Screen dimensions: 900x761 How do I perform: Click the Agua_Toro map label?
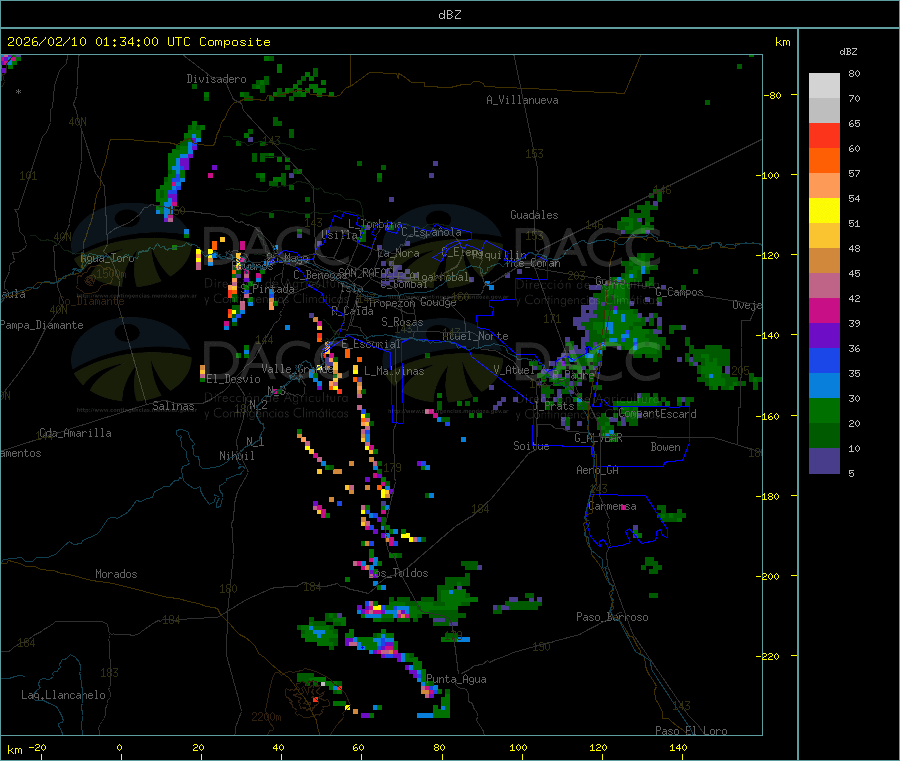pos(107,258)
